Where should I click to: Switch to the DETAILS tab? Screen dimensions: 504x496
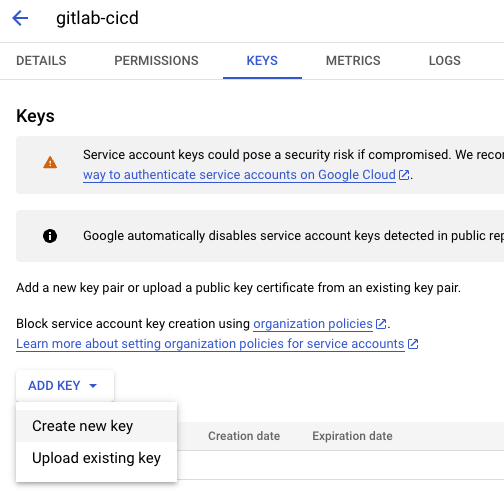pyautogui.click(x=41, y=61)
